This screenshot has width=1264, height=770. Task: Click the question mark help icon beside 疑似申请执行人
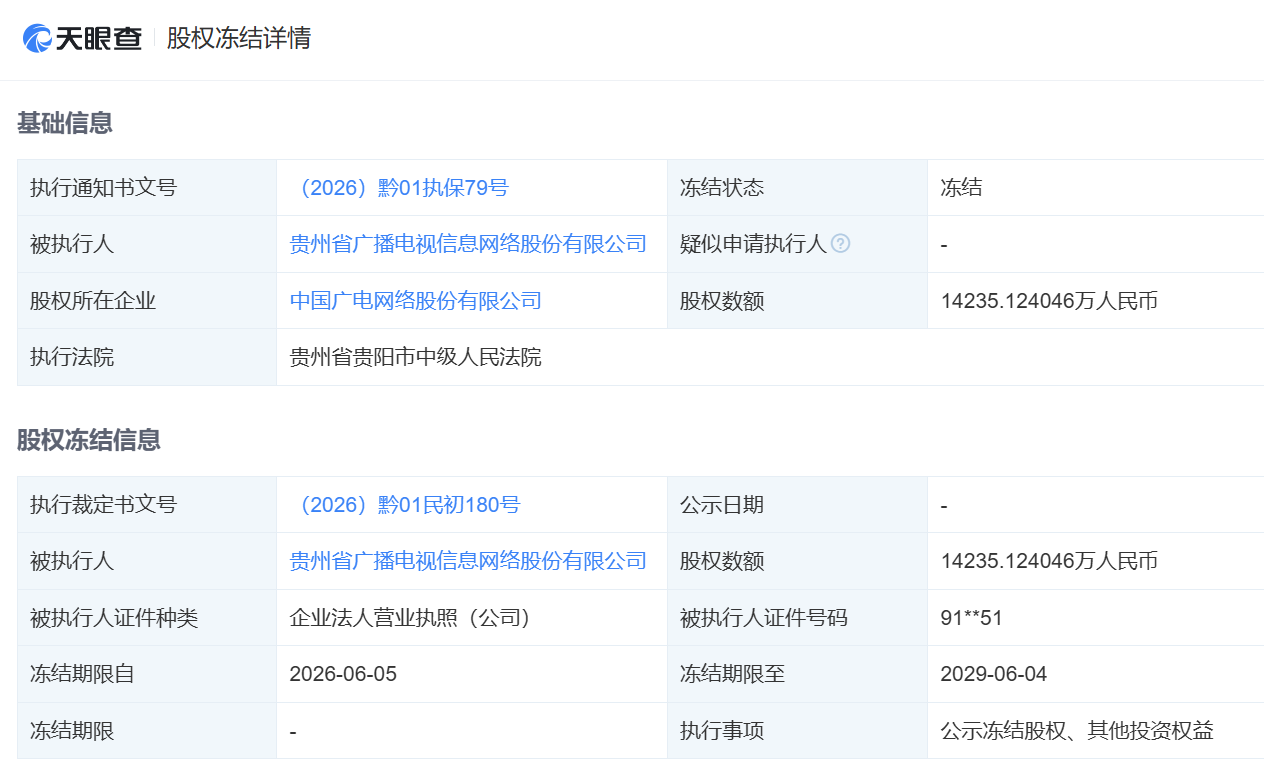coord(841,243)
